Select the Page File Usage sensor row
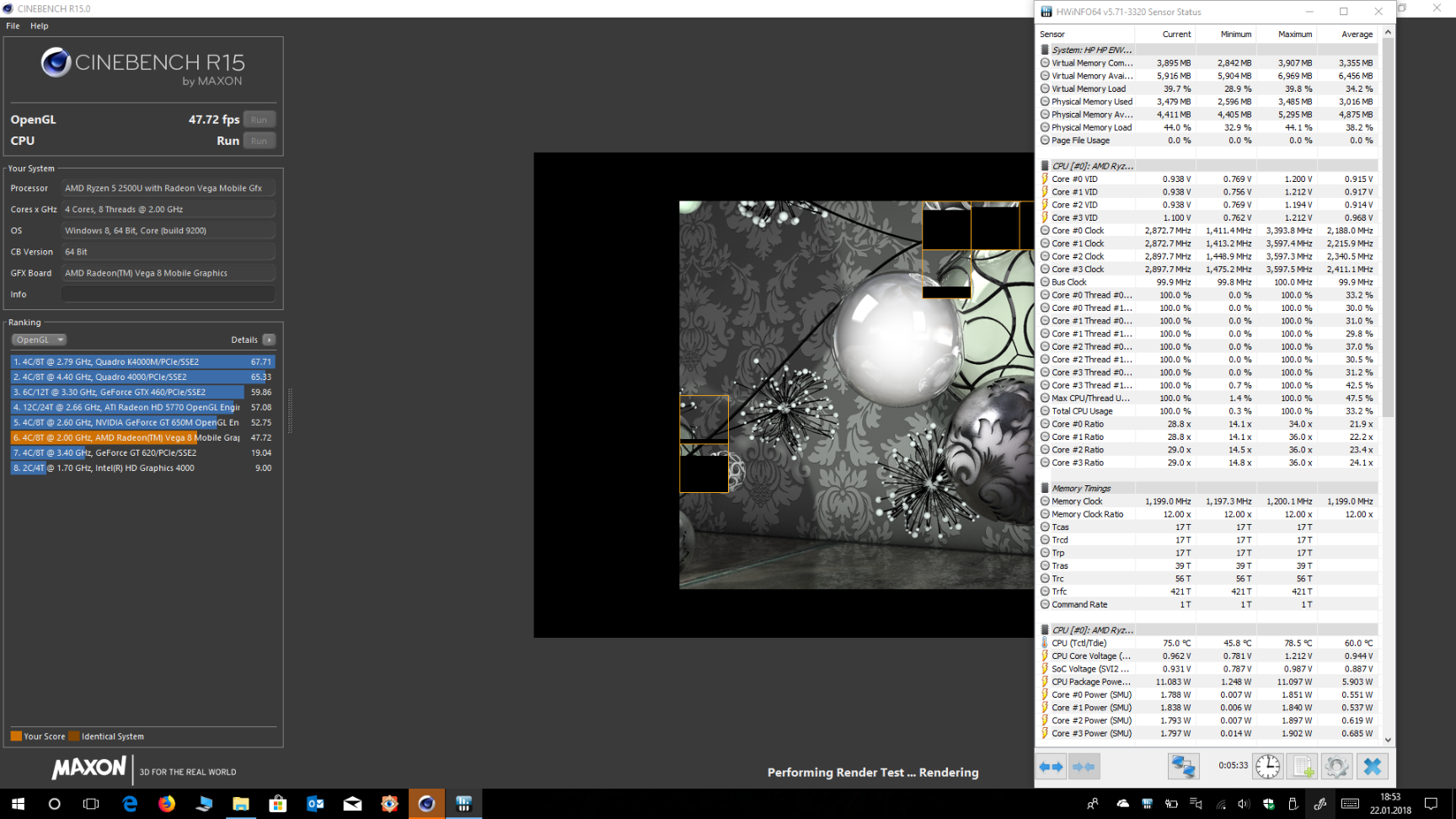The image size is (1456, 819). (x=1207, y=140)
